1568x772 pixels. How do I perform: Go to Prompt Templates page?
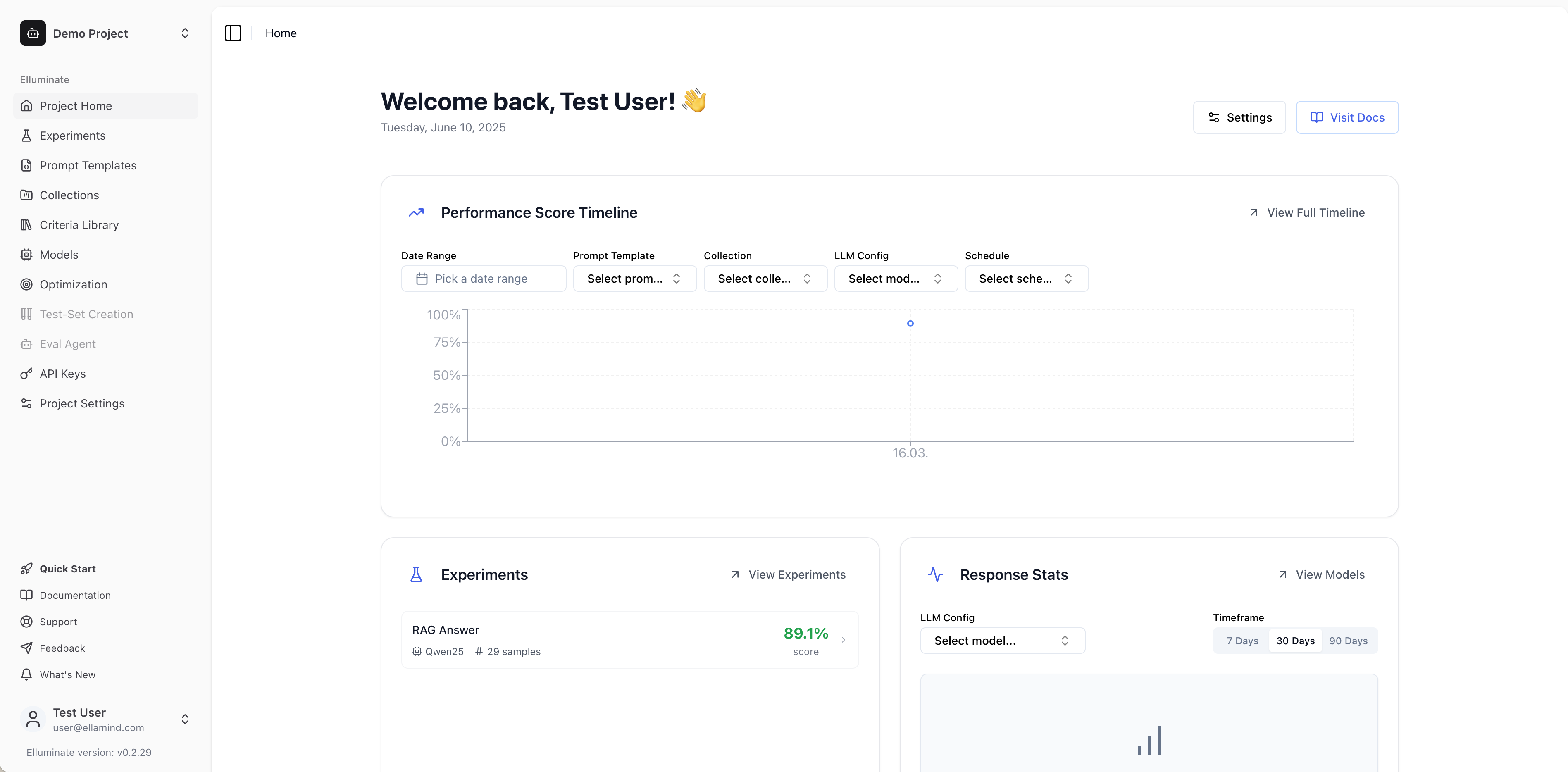[105, 166]
